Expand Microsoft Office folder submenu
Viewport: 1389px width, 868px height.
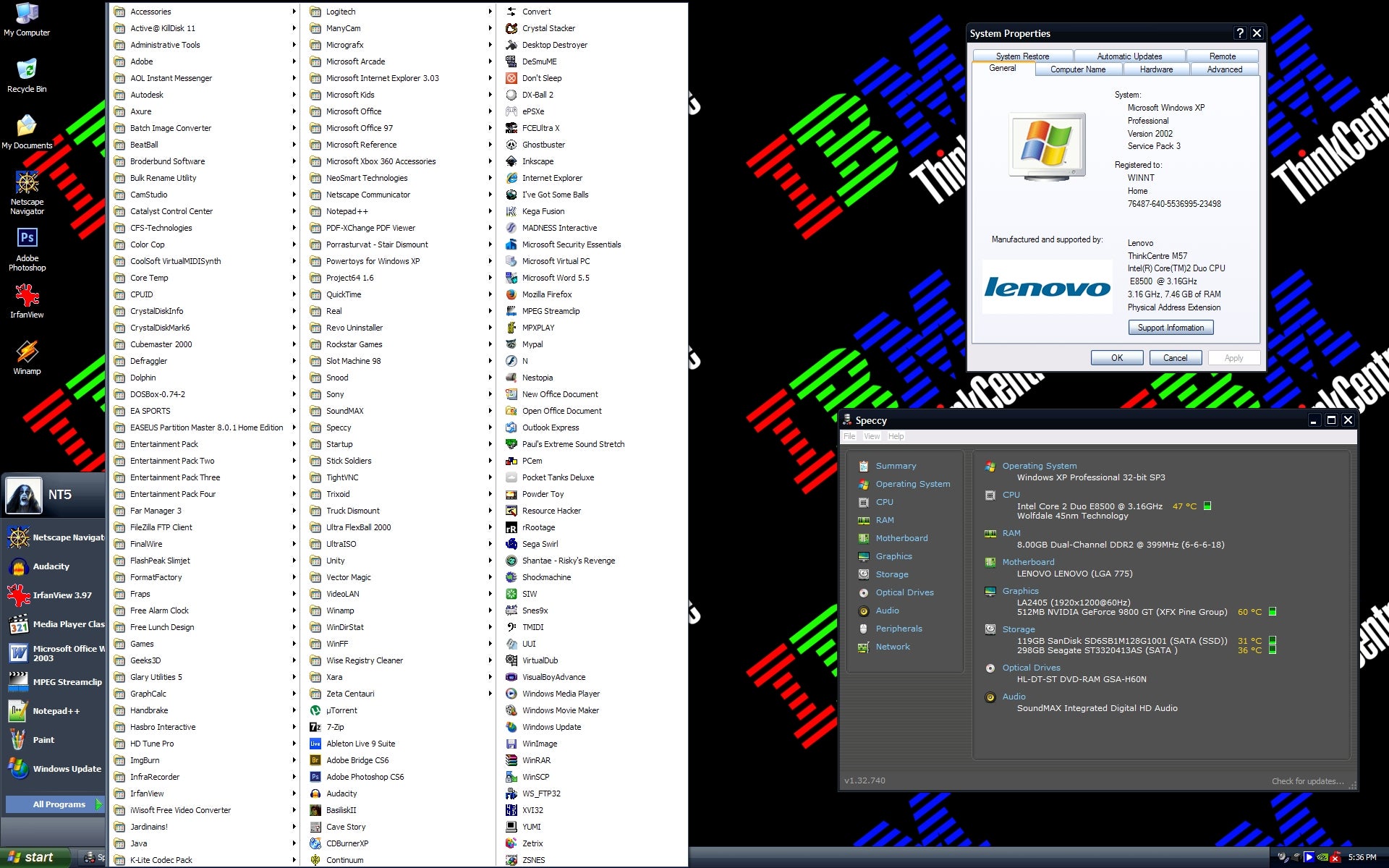click(x=401, y=111)
